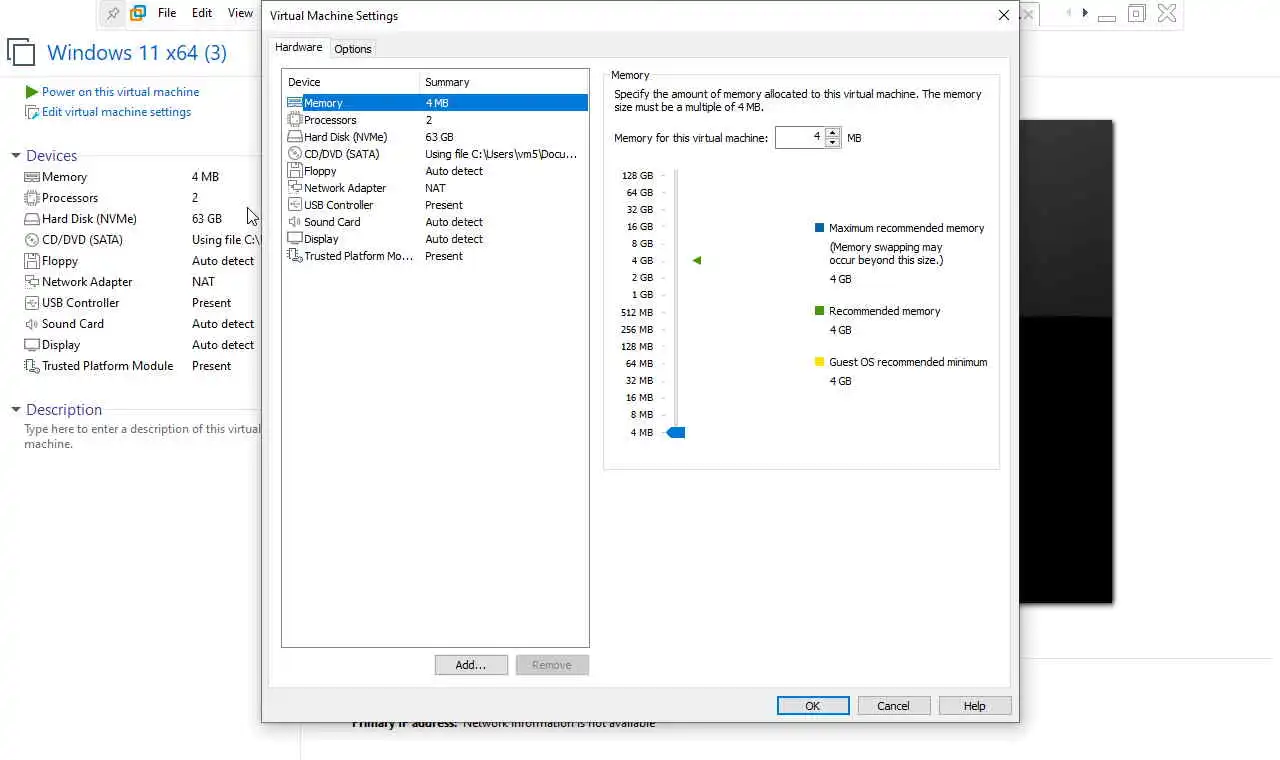Click the Network Adapter icon in settings list

(x=295, y=188)
